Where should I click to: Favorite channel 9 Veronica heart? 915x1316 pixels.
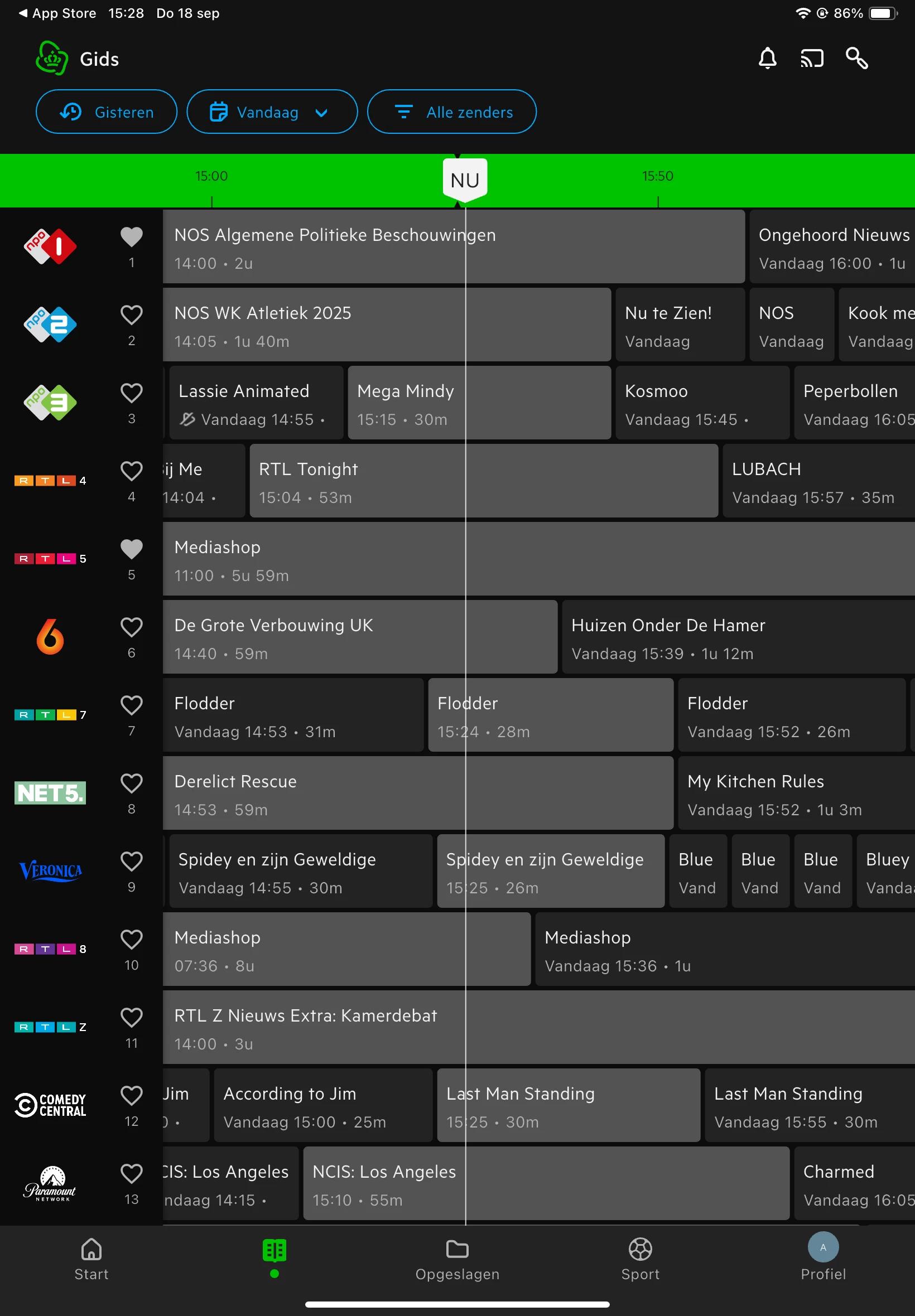[131, 861]
